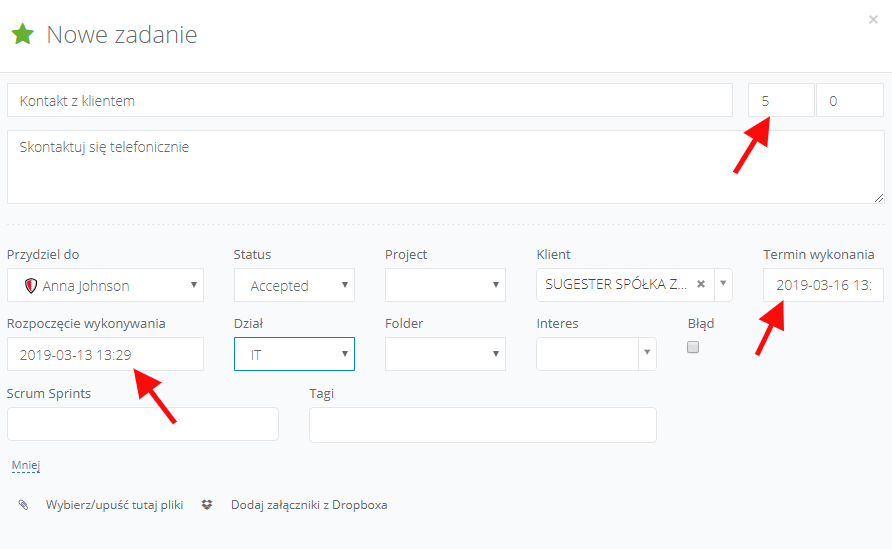Remove the selected Klient with the x icon
This screenshot has width=892, height=549.
(x=701, y=285)
